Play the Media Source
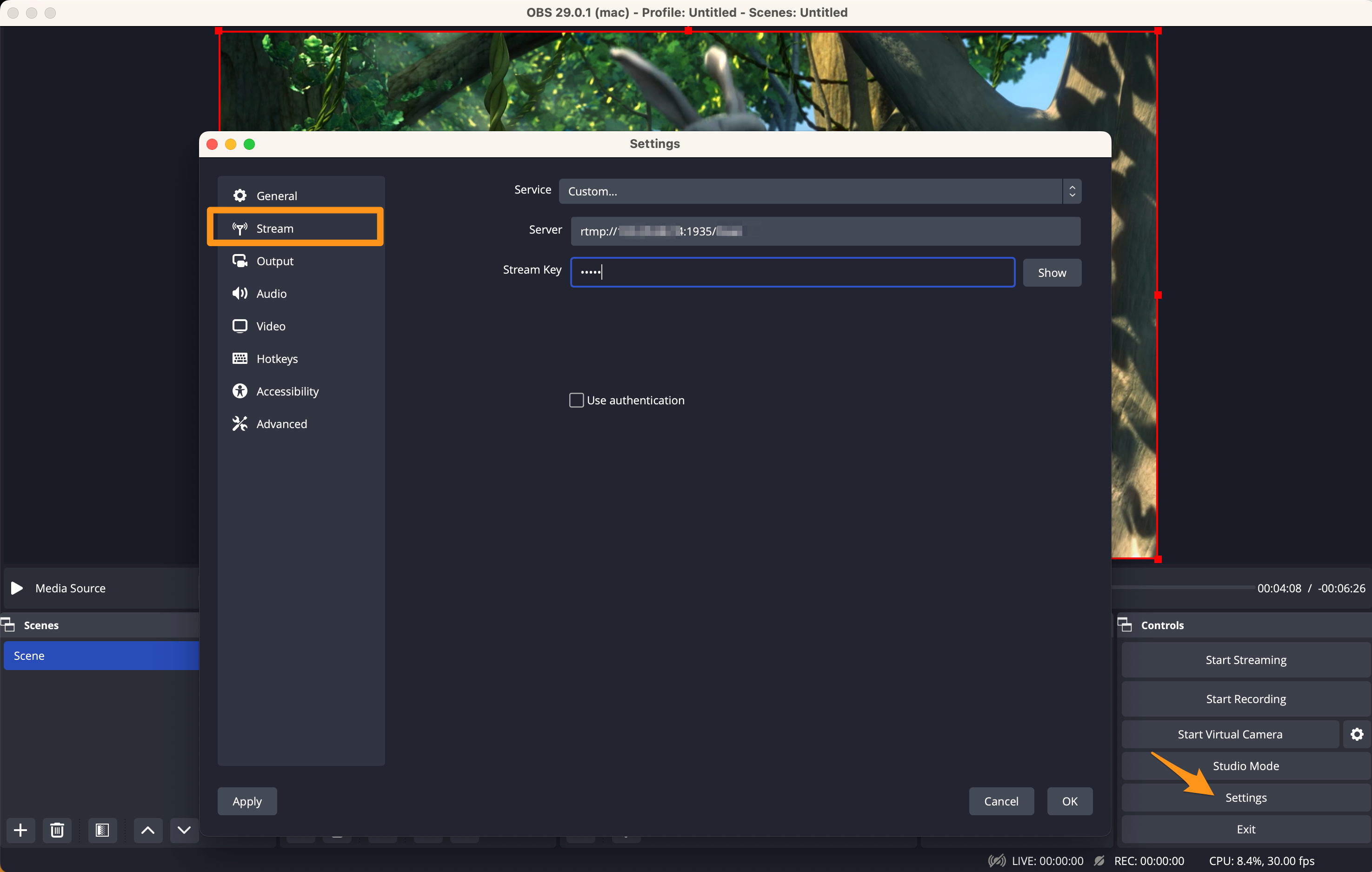 pyautogui.click(x=17, y=588)
